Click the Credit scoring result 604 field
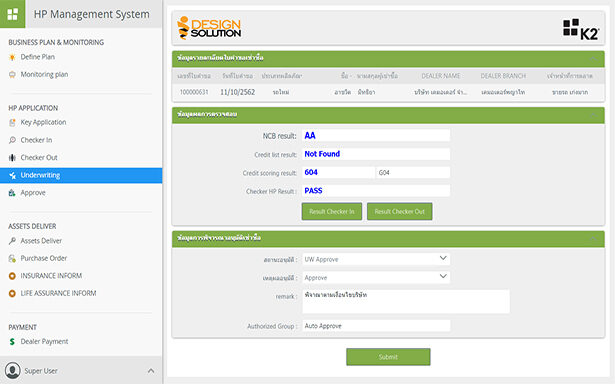Screen dimensions: 615x384 click(338, 172)
